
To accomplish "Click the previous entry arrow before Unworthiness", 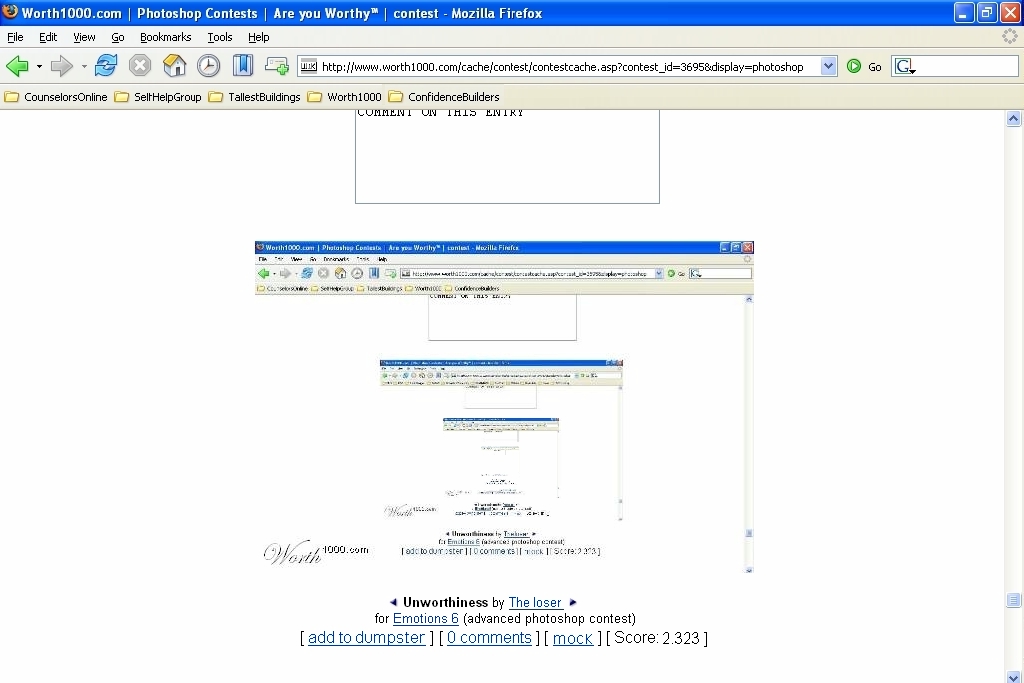I will point(393,602).
